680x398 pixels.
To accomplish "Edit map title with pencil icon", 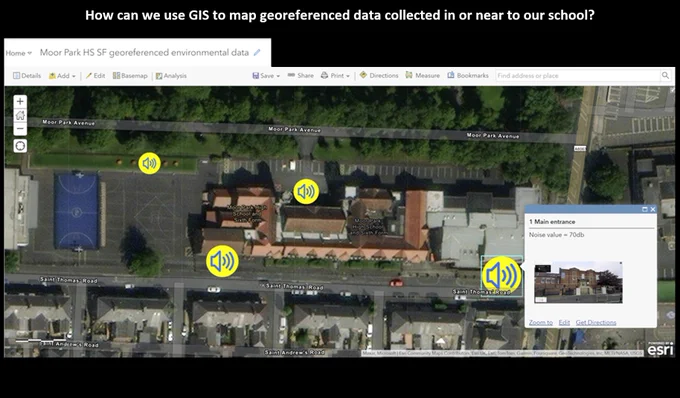I will pos(257,52).
